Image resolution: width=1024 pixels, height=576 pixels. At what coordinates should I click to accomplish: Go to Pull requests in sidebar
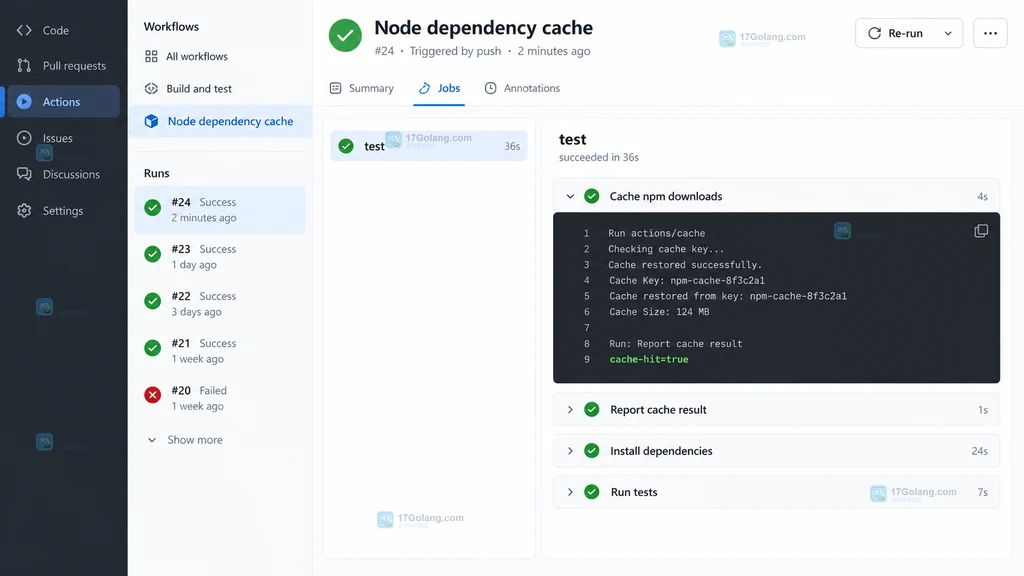click(x=63, y=65)
